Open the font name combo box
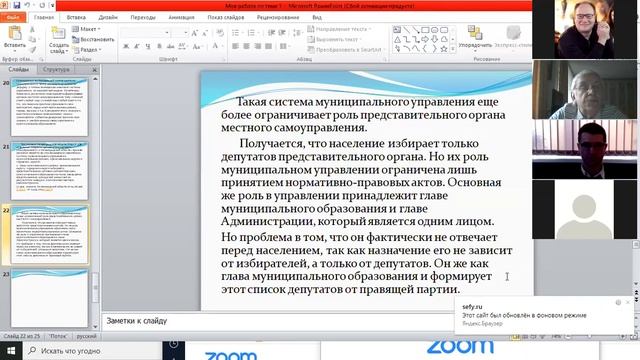 (145, 33)
